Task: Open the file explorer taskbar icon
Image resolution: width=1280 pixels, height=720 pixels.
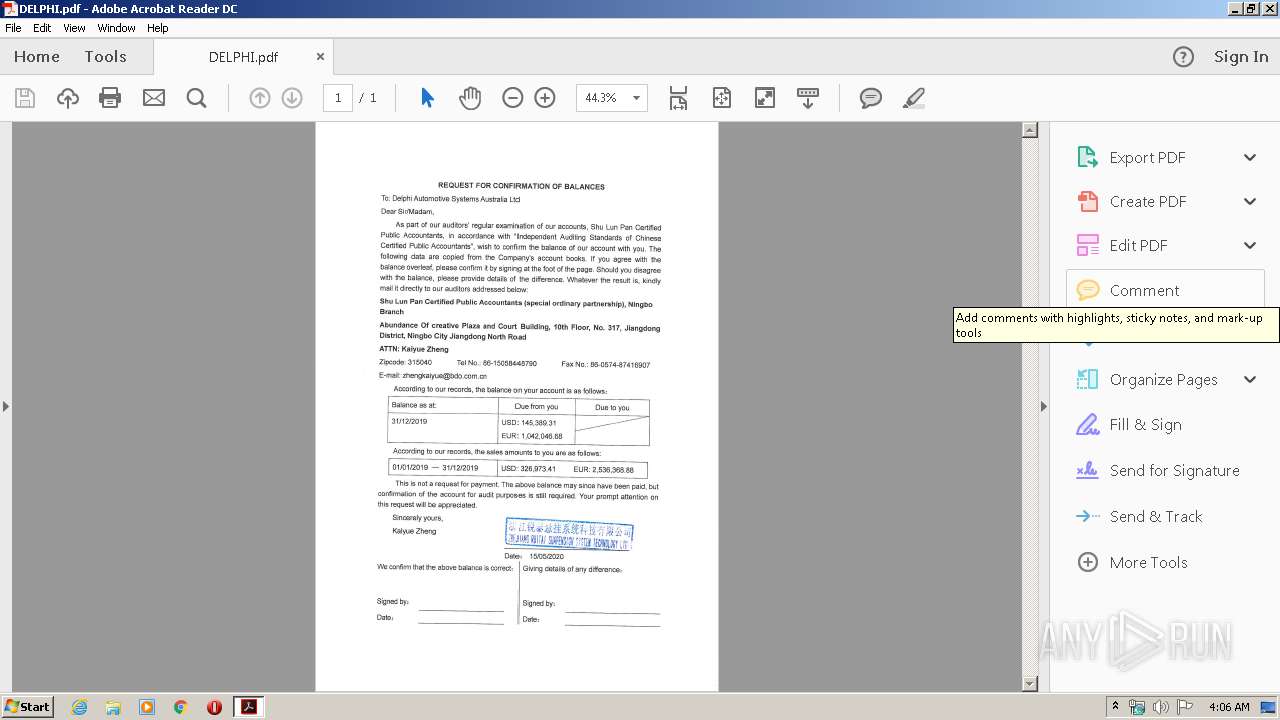Action: pos(113,707)
